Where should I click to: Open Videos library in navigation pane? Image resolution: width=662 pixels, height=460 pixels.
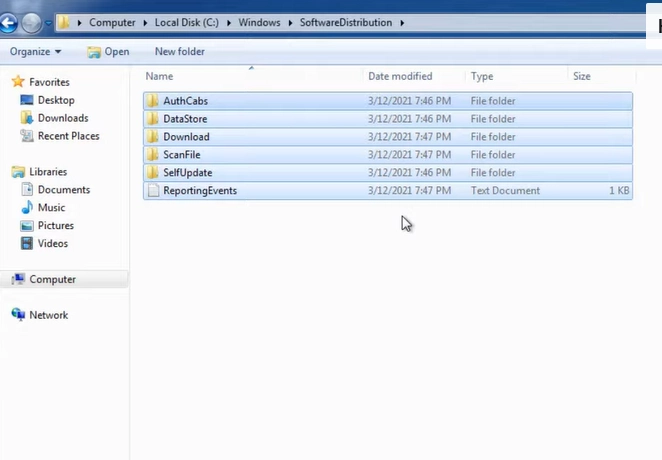click(x=53, y=244)
